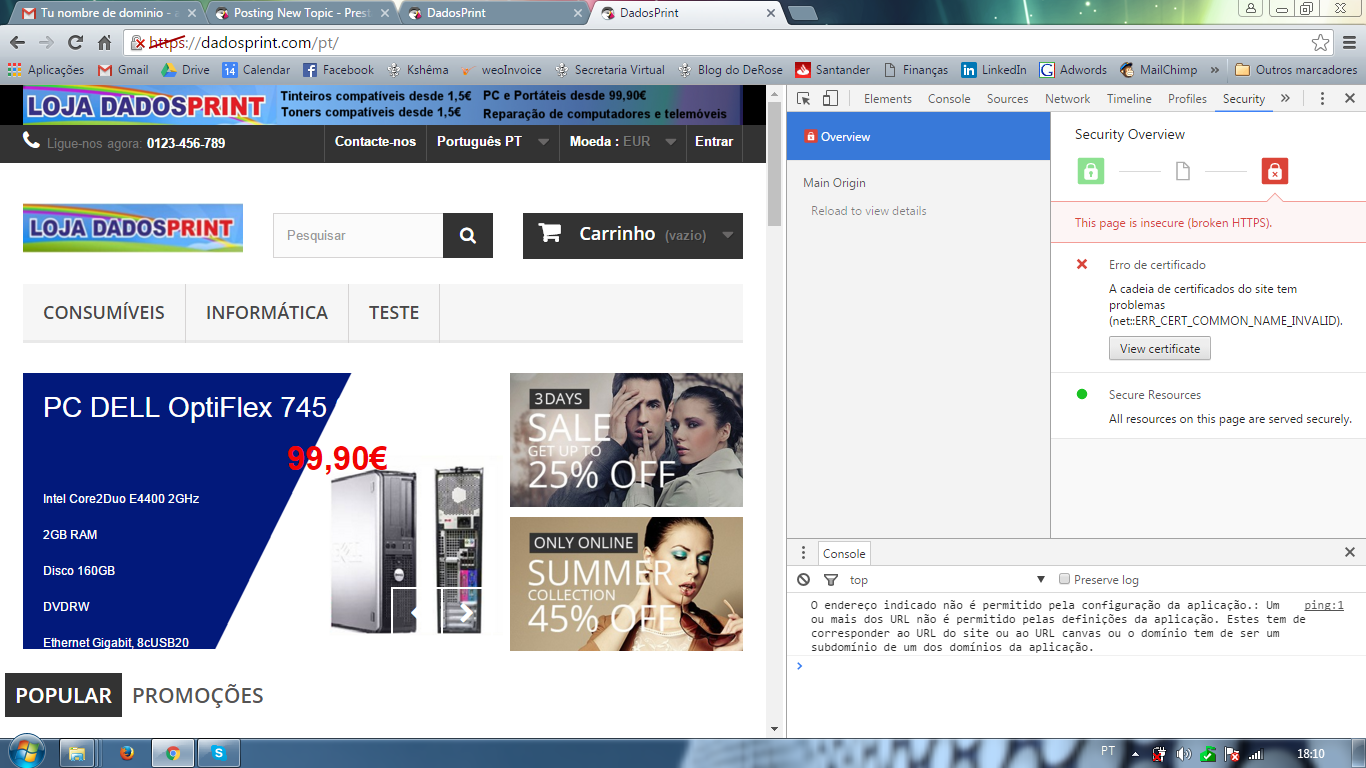Switch to the Network DevTools tab
Screen dimensions: 1366x768
tap(1067, 99)
